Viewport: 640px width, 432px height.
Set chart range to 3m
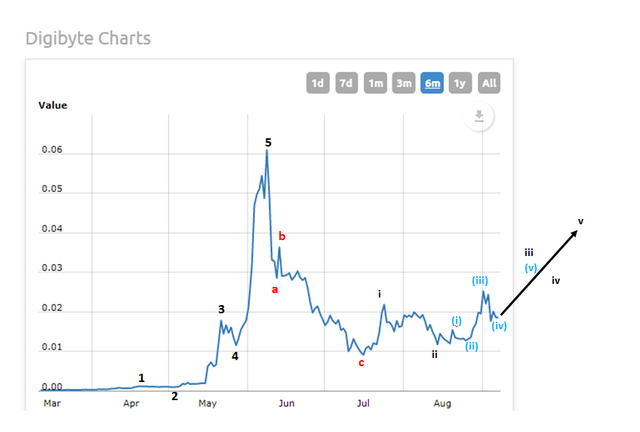point(404,83)
